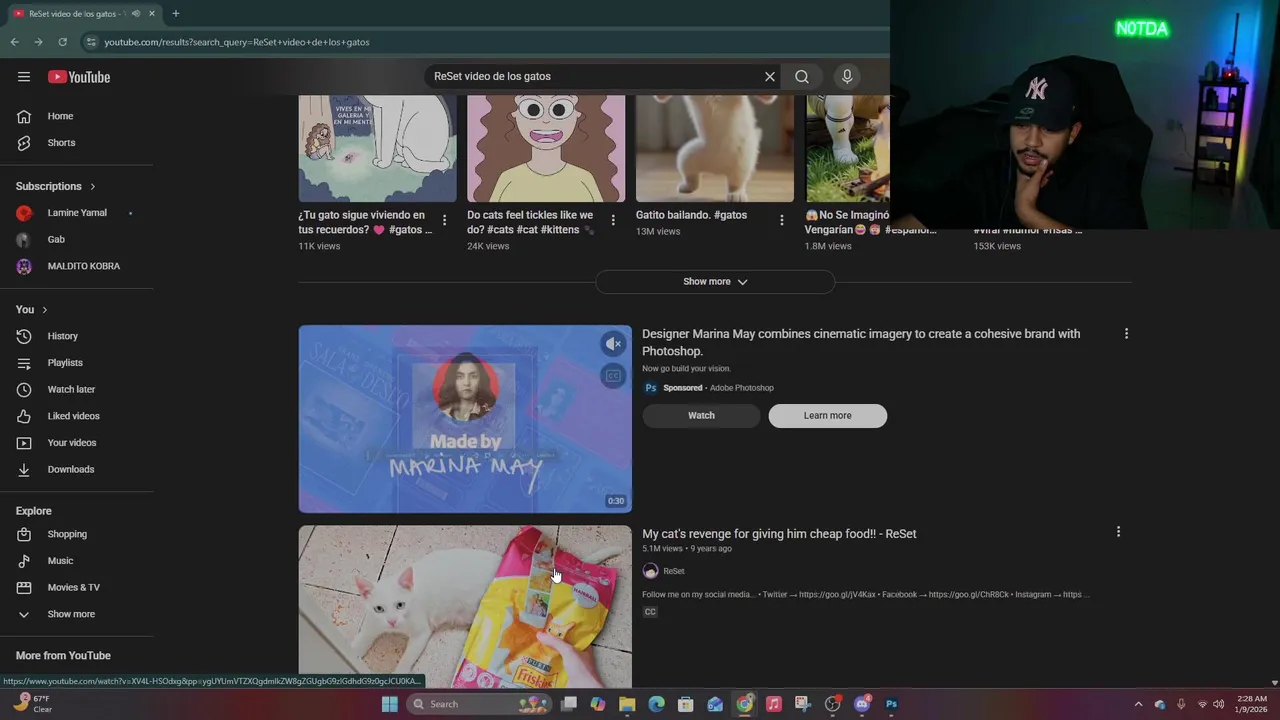
Task: Open options for '¿Tu gato sigue viviendo' short
Action: 445,220
